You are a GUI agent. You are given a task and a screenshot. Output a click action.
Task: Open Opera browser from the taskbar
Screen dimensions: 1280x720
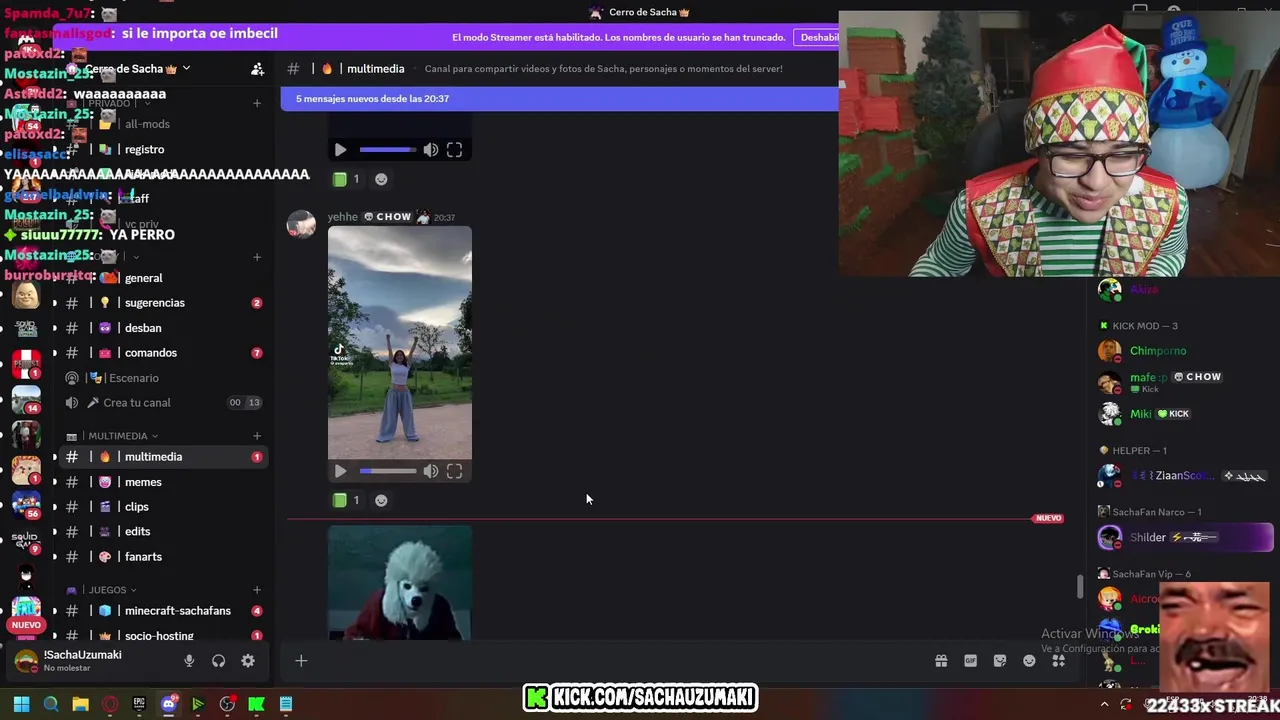(110, 704)
